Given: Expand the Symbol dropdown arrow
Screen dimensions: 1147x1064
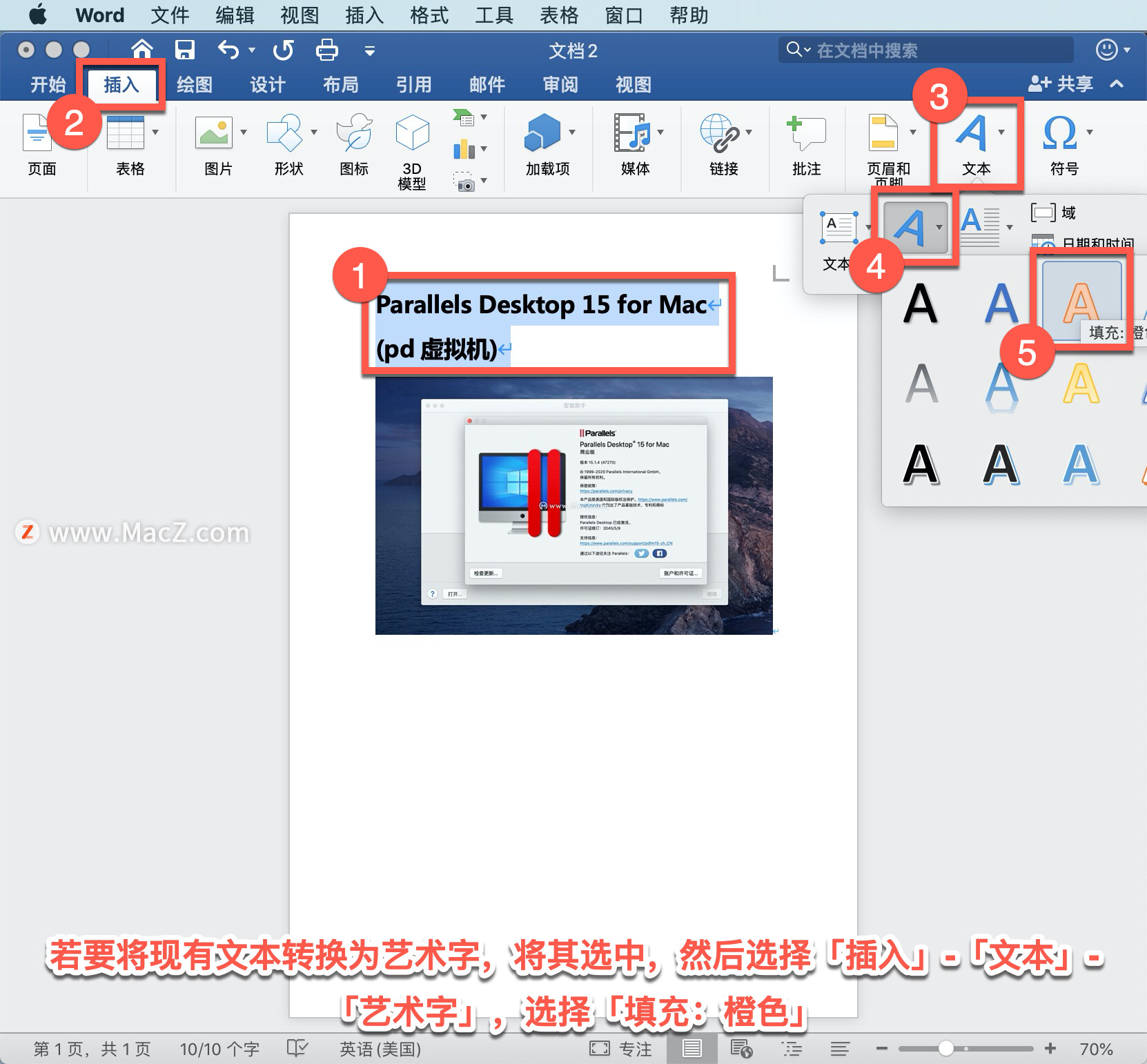Looking at the screenshot, I should coord(1090,132).
